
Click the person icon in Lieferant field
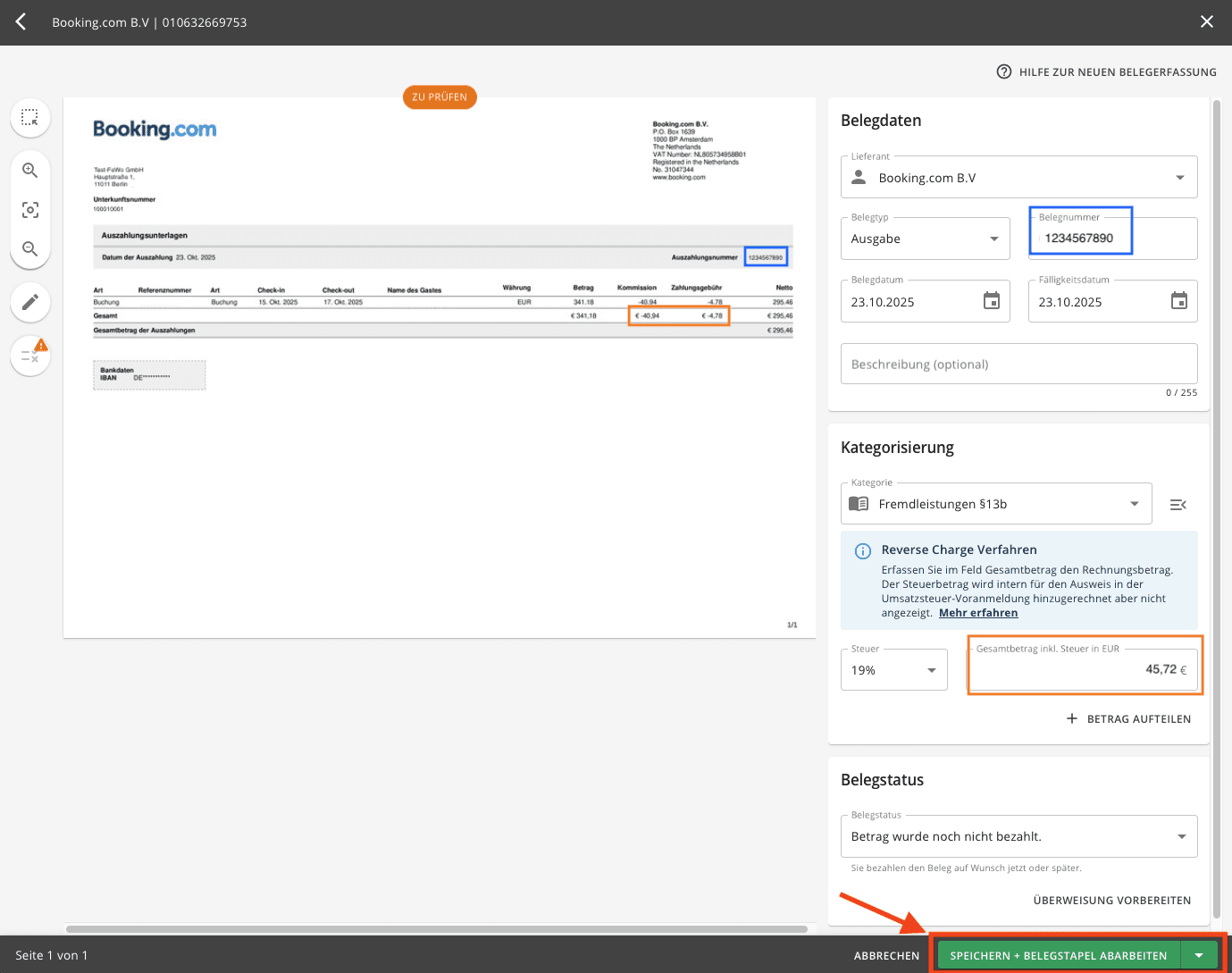tap(859, 178)
